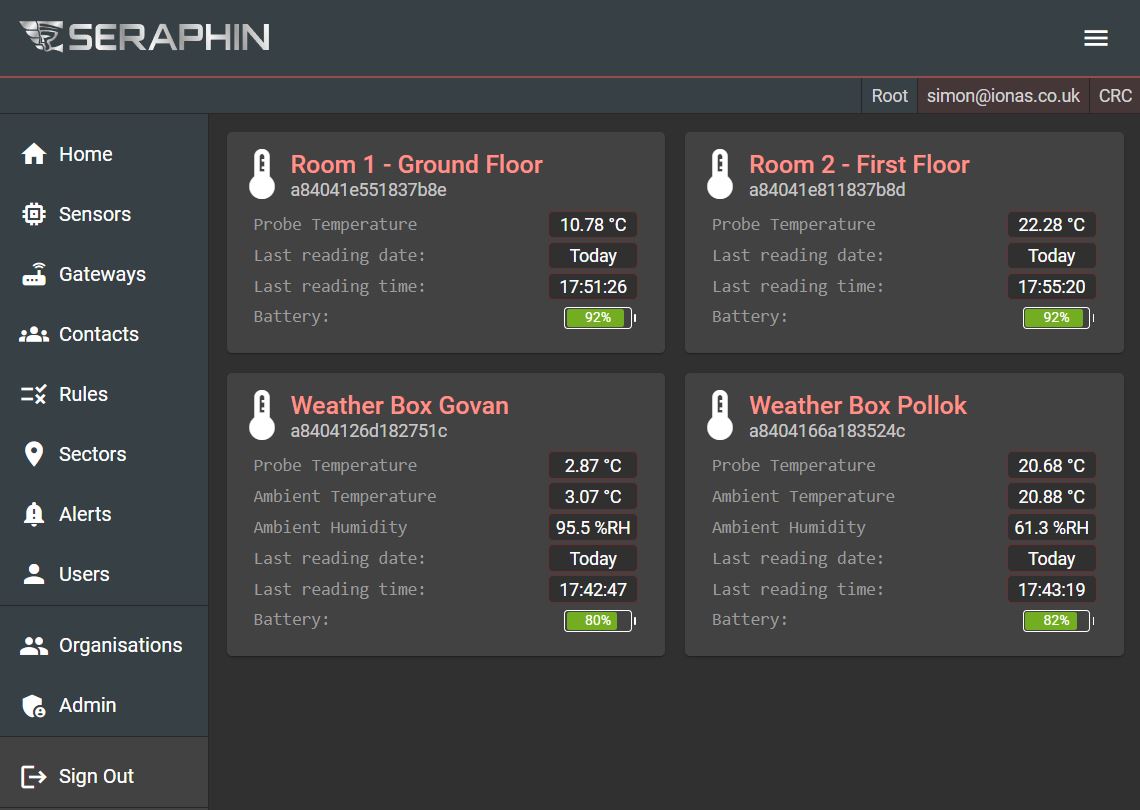1140x810 pixels.
Task: Click Weather Box Govan 80% battery bar
Action: tap(600, 620)
